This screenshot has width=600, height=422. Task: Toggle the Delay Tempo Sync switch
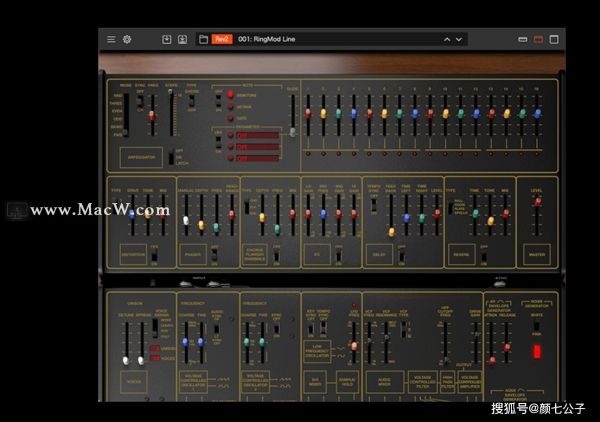[x=374, y=205]
